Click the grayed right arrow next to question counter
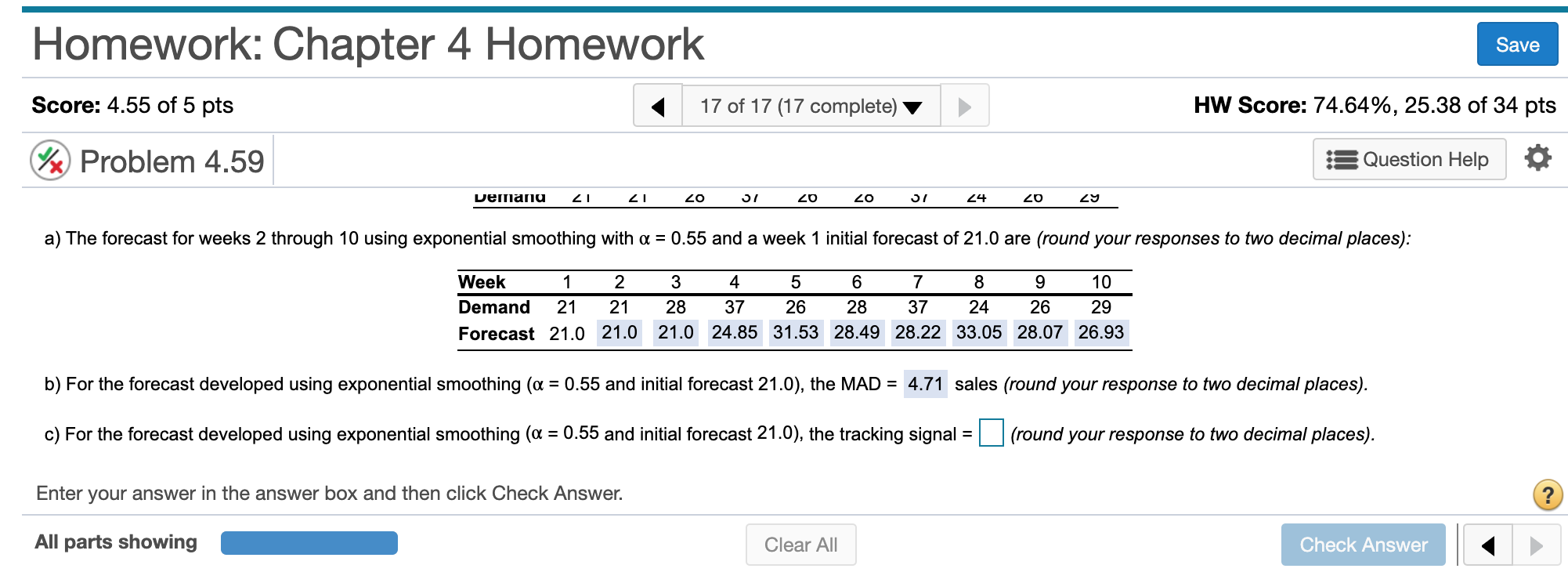The width and height of the screenshot is (1568, 583). [x=964, y=105]
